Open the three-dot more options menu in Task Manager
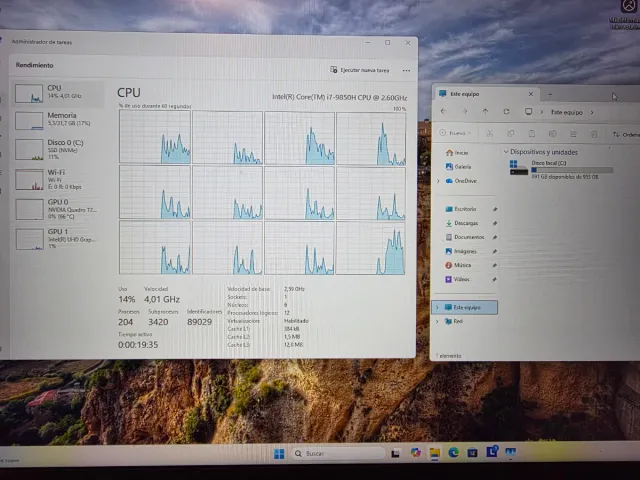 pos(406,70)
